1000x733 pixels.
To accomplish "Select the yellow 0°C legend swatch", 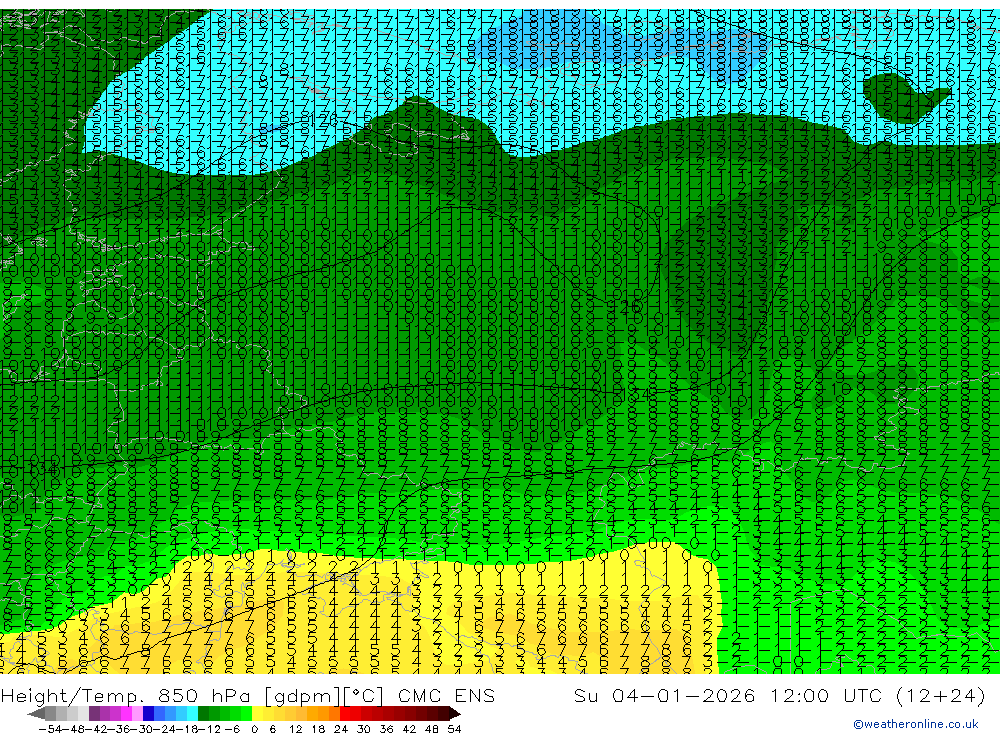I will [257, 713].
